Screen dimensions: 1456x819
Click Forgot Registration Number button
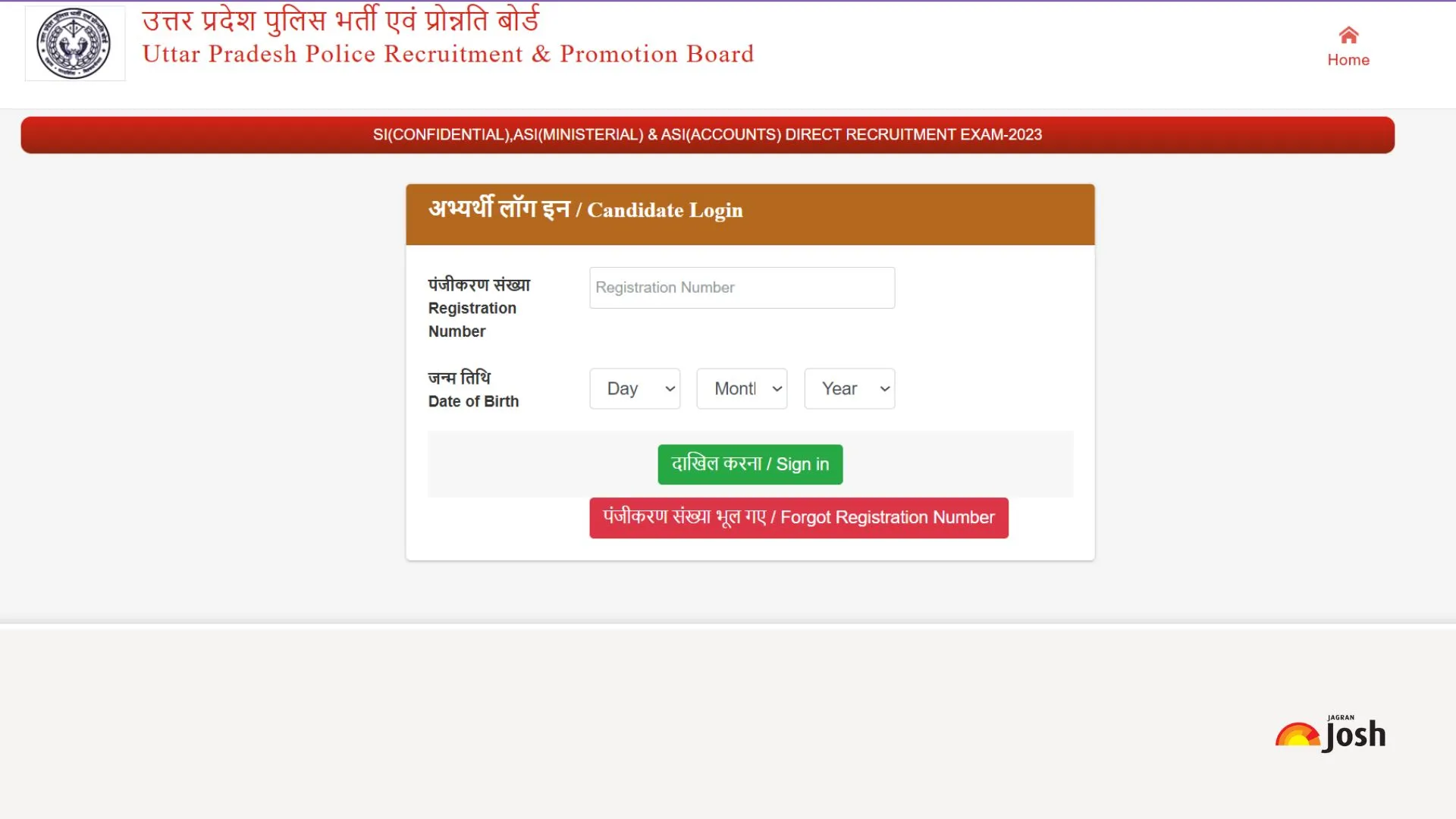tap(799, 518)
